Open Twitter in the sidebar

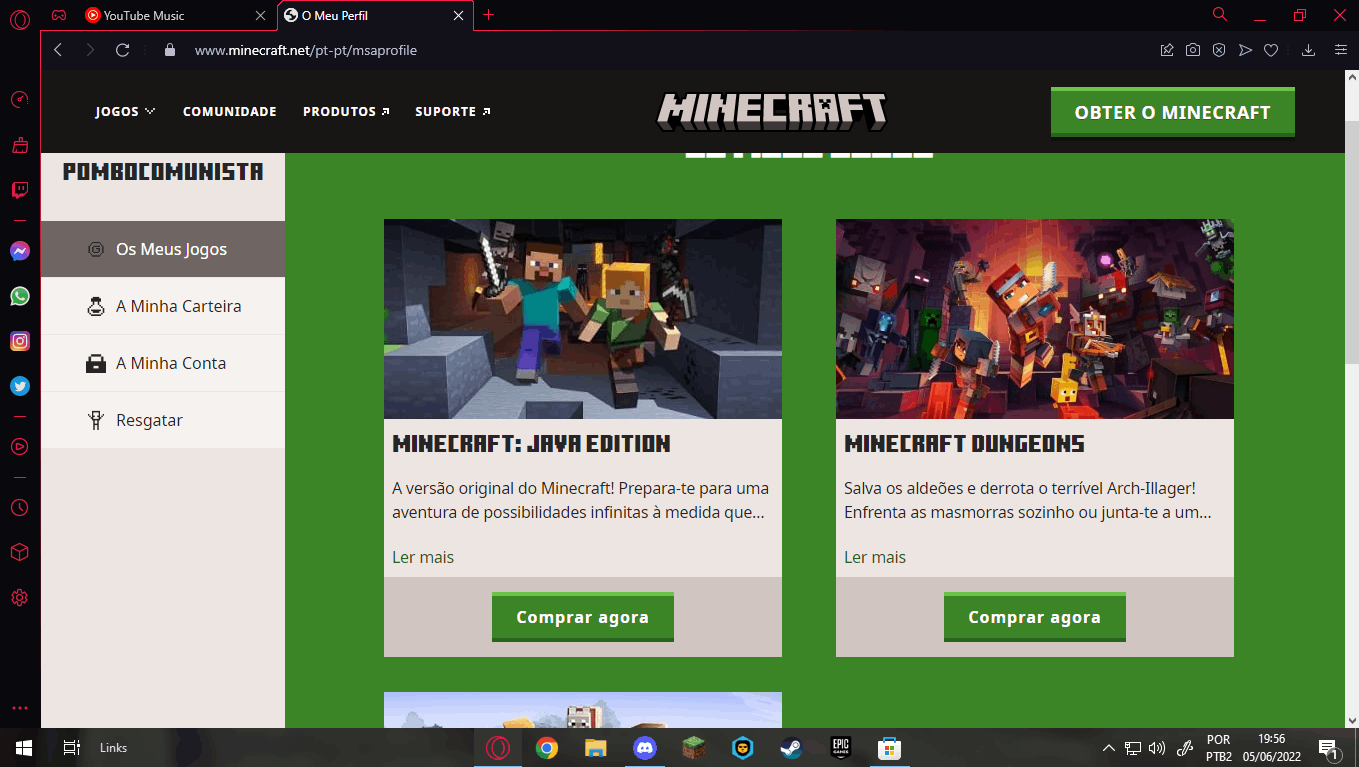pyautogui.click(x=19, y=386)
